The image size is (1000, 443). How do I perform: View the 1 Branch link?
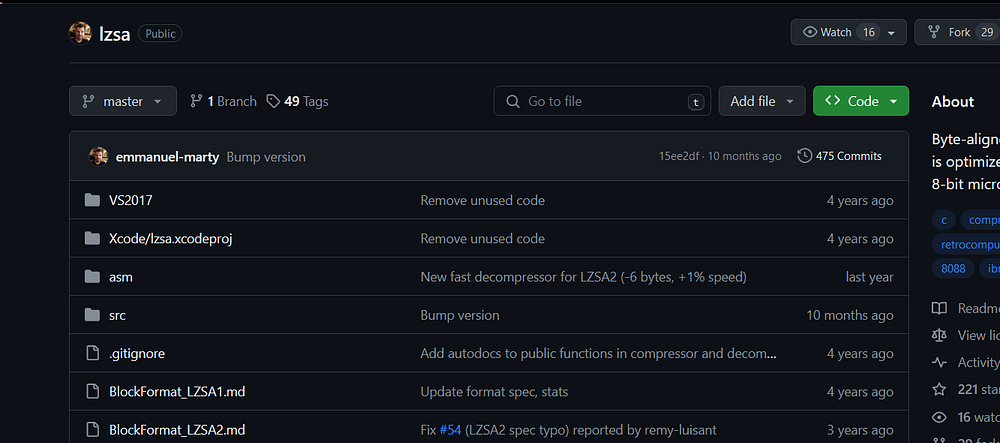click(223, 101)
